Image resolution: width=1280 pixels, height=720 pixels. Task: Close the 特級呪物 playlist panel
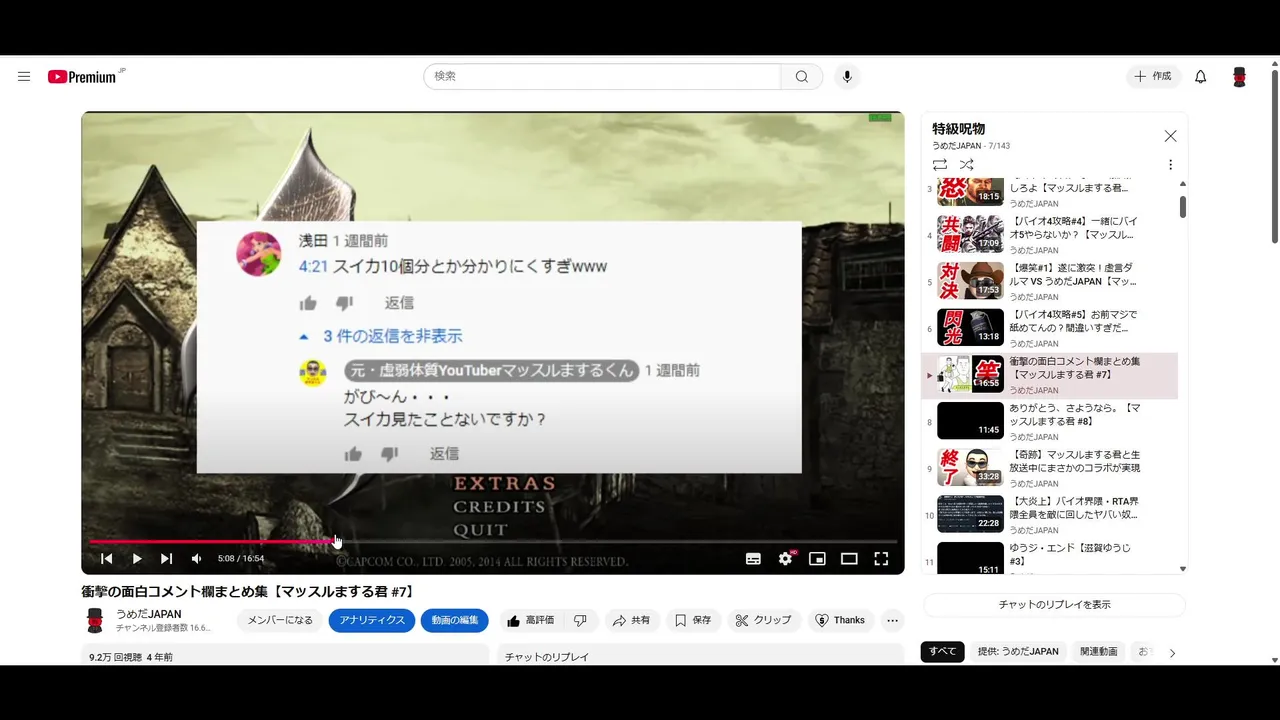(x=1170, y=136)
